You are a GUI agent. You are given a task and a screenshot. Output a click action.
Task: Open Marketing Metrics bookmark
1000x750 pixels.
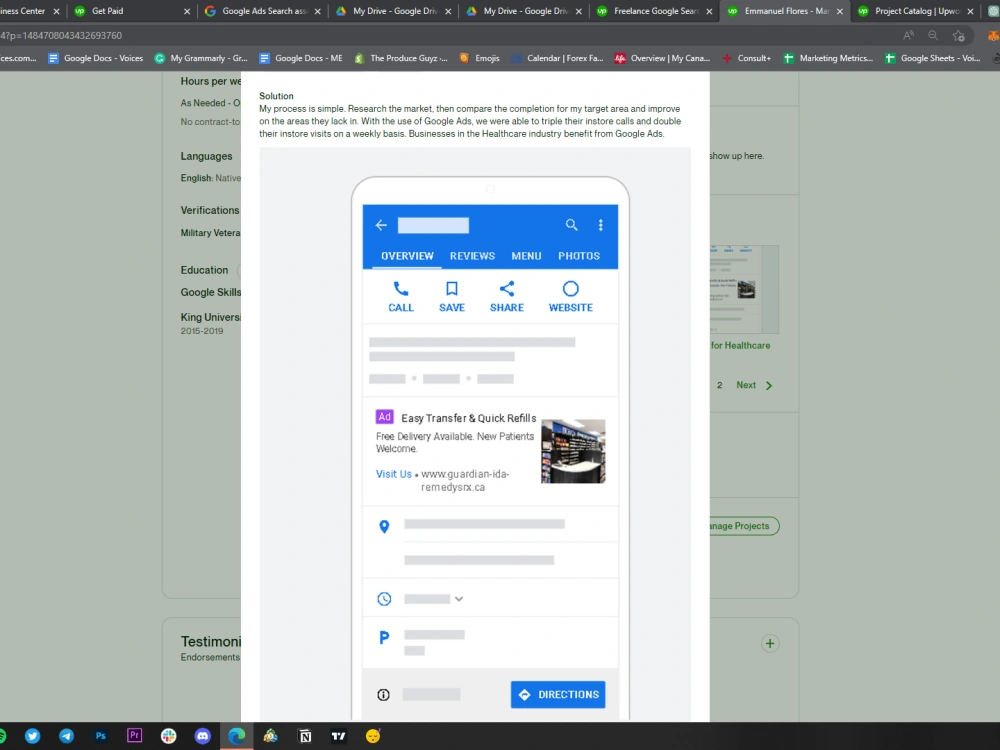point(828,58)
